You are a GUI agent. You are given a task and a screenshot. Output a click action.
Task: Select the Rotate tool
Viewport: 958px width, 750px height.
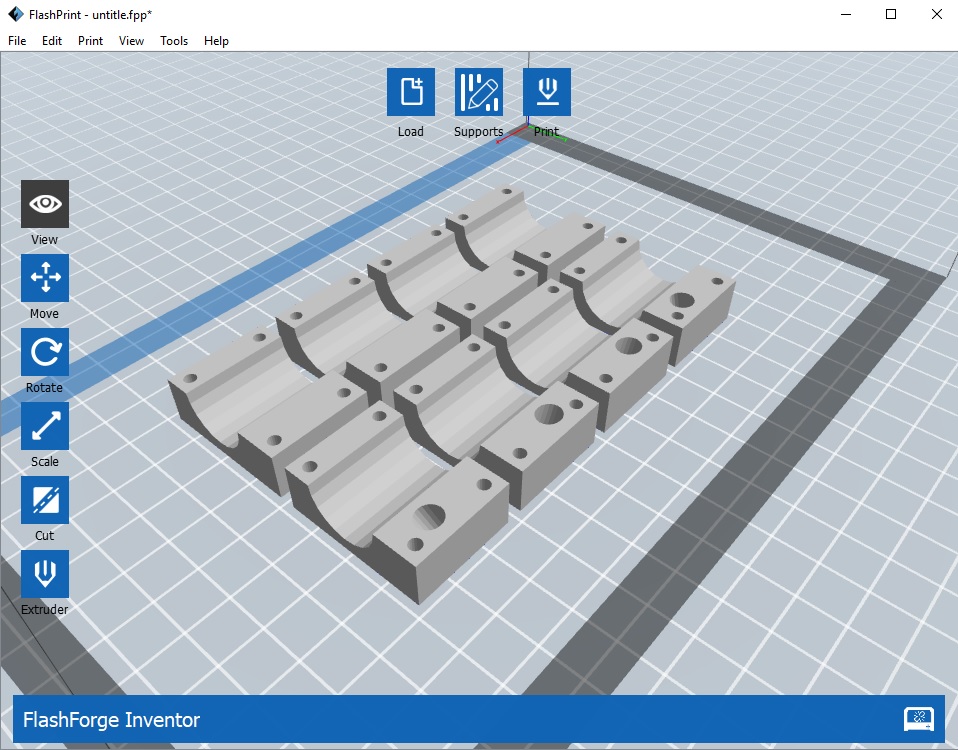[x=45, y=352]
